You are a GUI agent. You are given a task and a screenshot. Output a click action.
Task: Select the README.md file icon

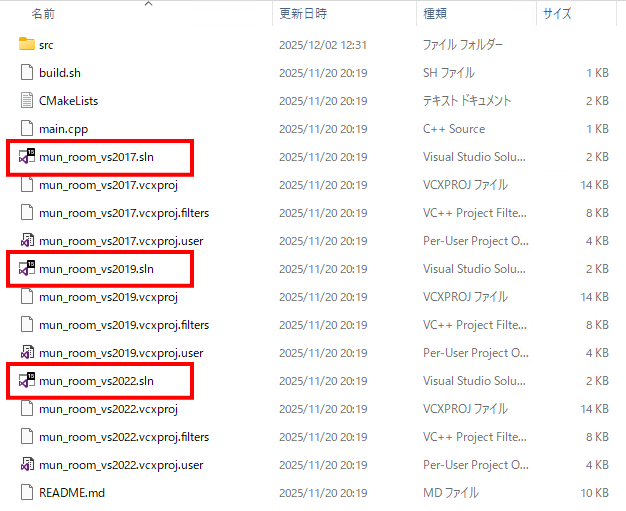[27, 493]
